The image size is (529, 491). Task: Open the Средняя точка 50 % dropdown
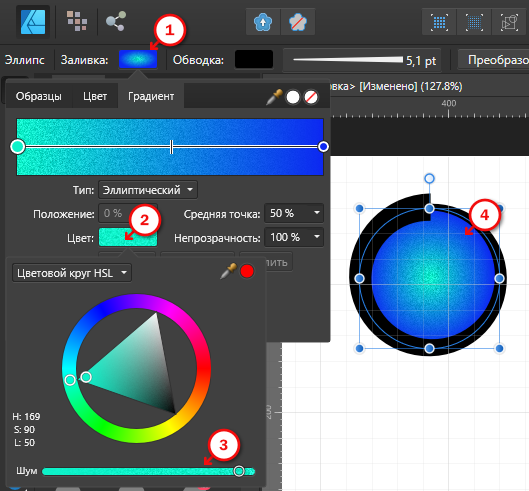tap(294, 213)
